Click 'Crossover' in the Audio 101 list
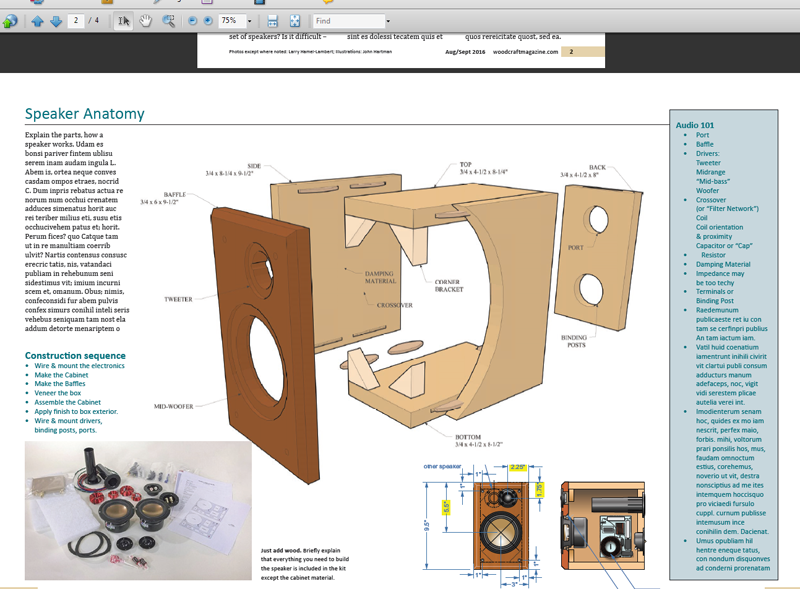Screen dimensions: 800x589 coord(711,200)
